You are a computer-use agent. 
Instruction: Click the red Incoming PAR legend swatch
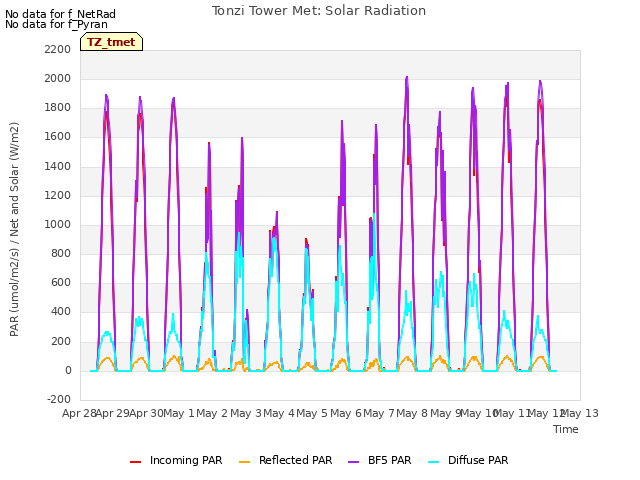tap(136, 462)
